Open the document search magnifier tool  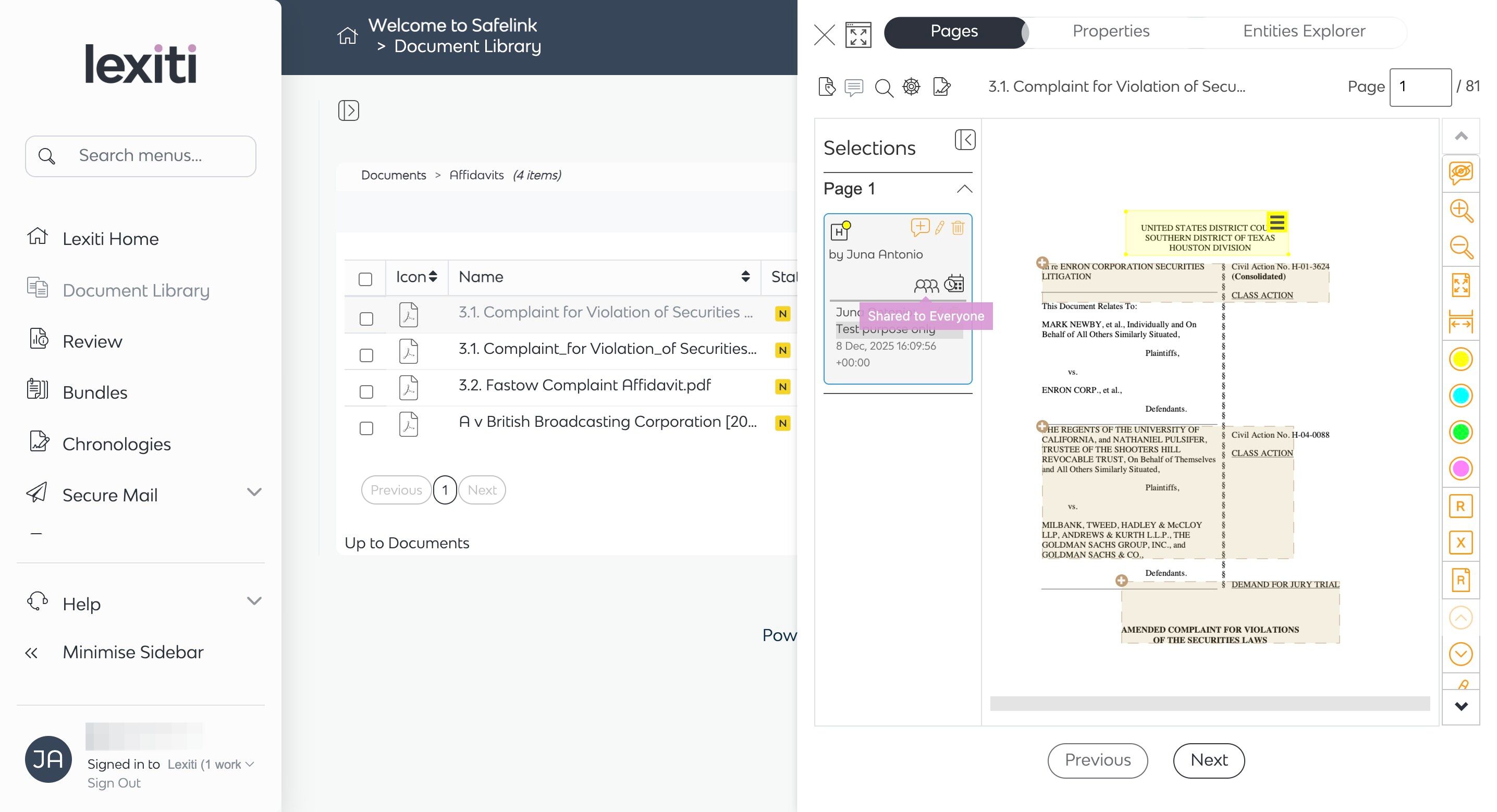pyautogui.click(x=884, y=88)
